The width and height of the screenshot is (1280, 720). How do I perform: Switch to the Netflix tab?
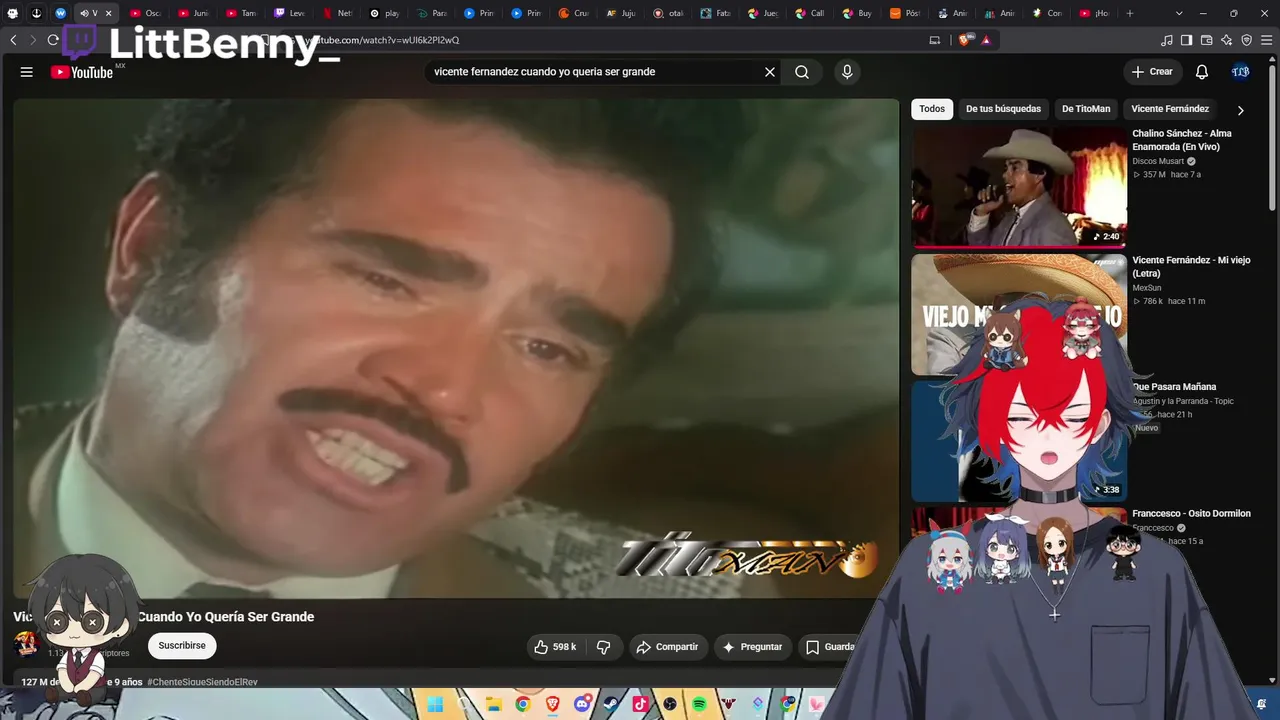coord(338,13)
